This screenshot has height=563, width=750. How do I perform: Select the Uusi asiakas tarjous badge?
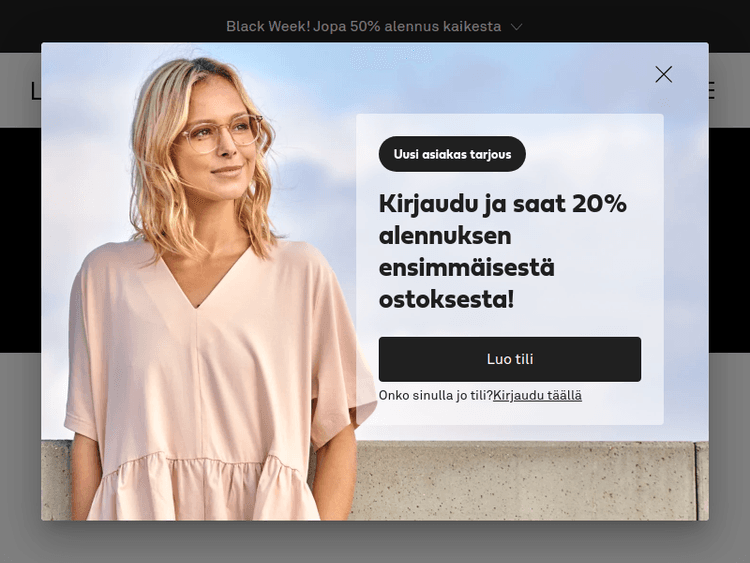[x=452, y=154]
